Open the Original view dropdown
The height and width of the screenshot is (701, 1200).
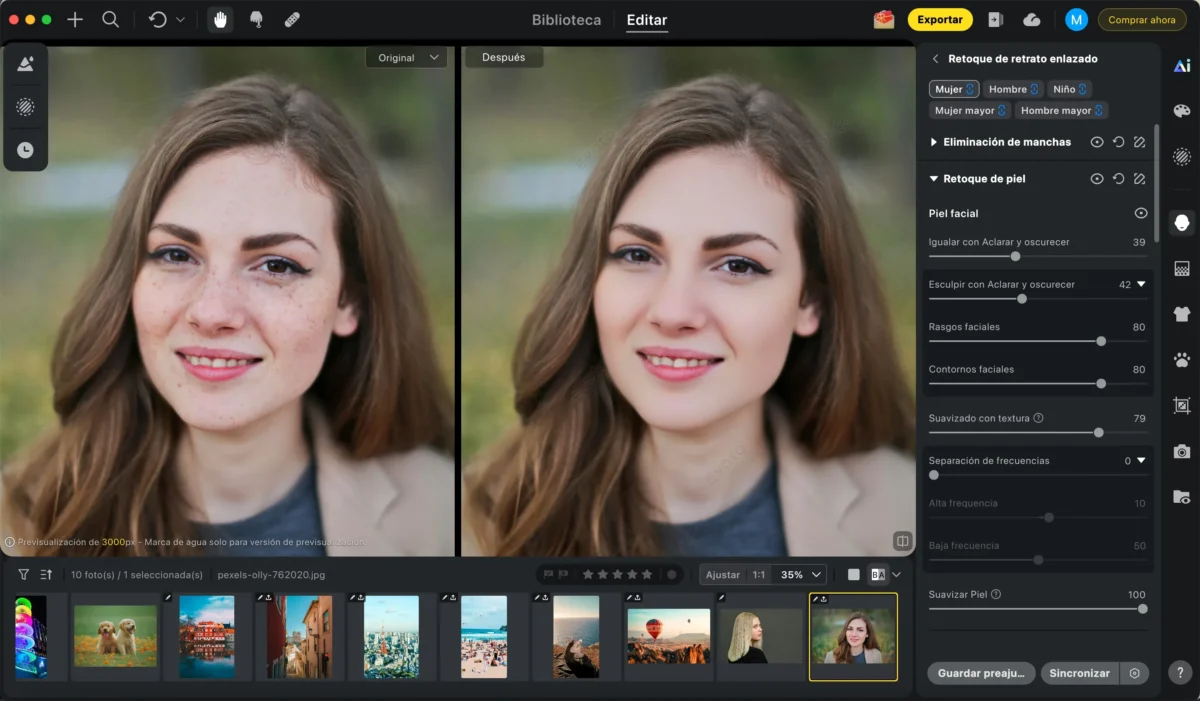click(405, 58)
